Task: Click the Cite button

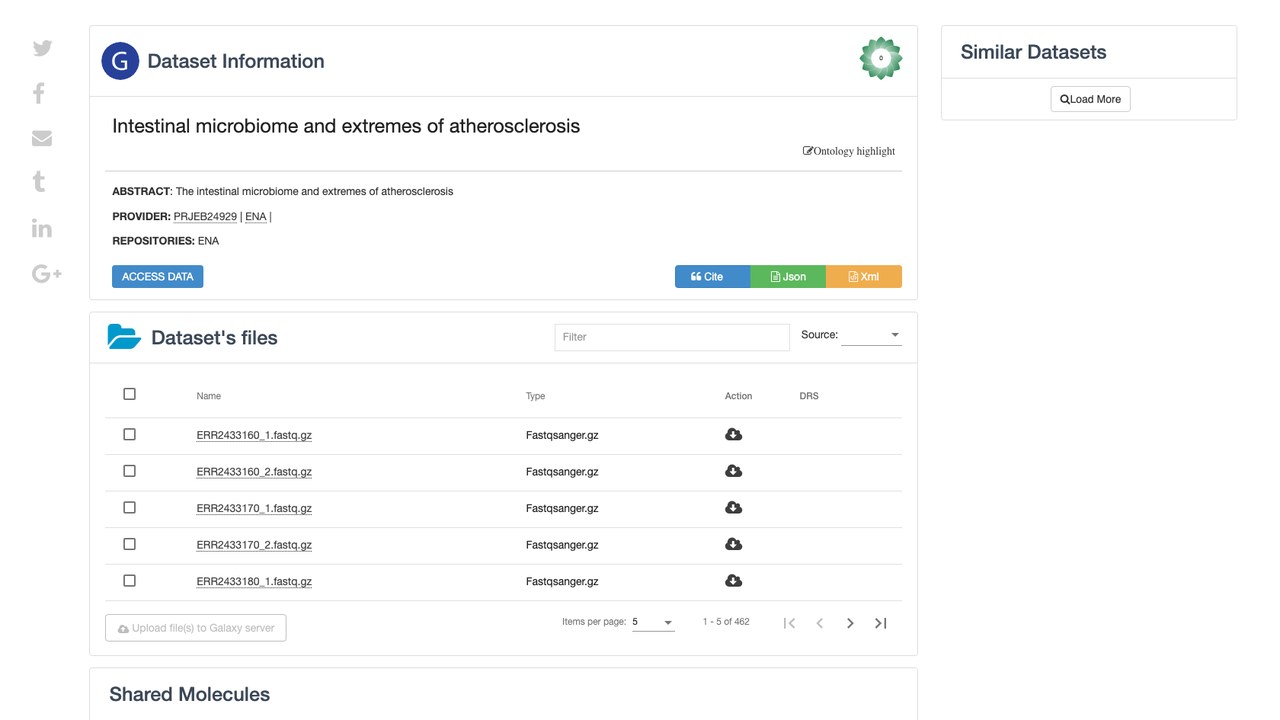Action: (x=712, y=277)
